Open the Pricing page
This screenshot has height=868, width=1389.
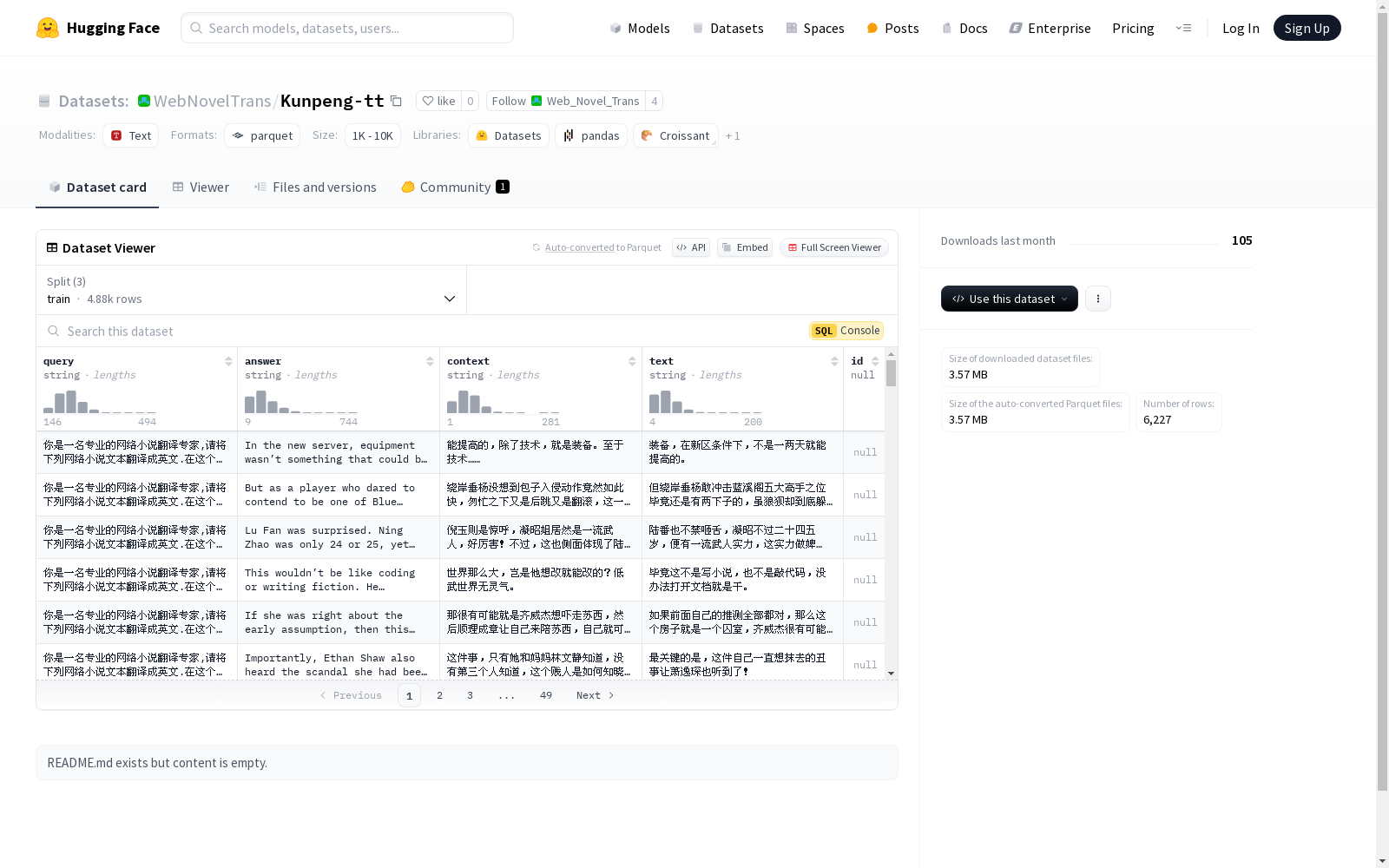pyautogui.click(x=1133, y=28)
